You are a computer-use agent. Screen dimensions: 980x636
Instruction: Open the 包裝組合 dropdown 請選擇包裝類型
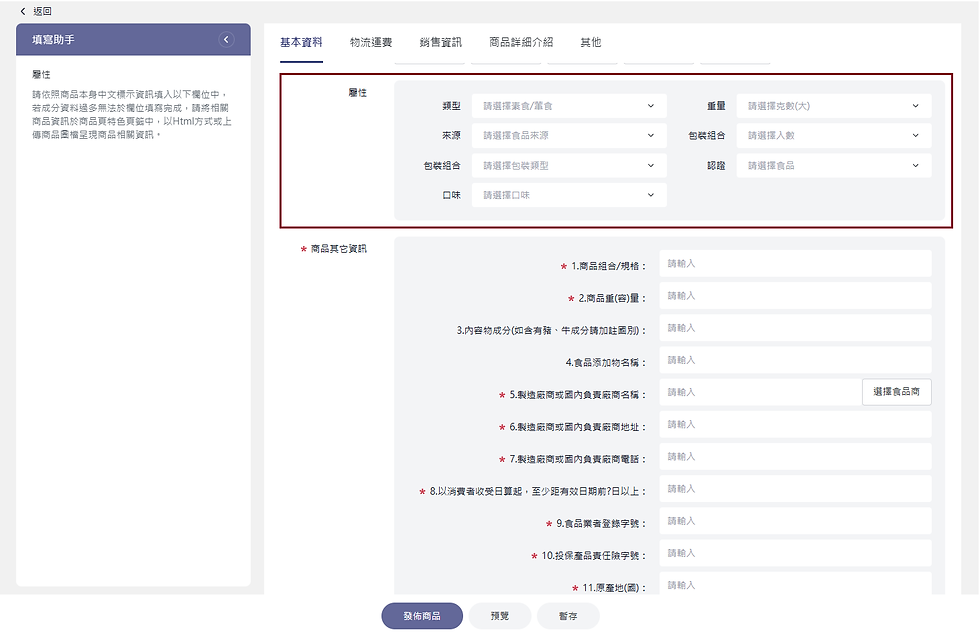coord(569,166)
